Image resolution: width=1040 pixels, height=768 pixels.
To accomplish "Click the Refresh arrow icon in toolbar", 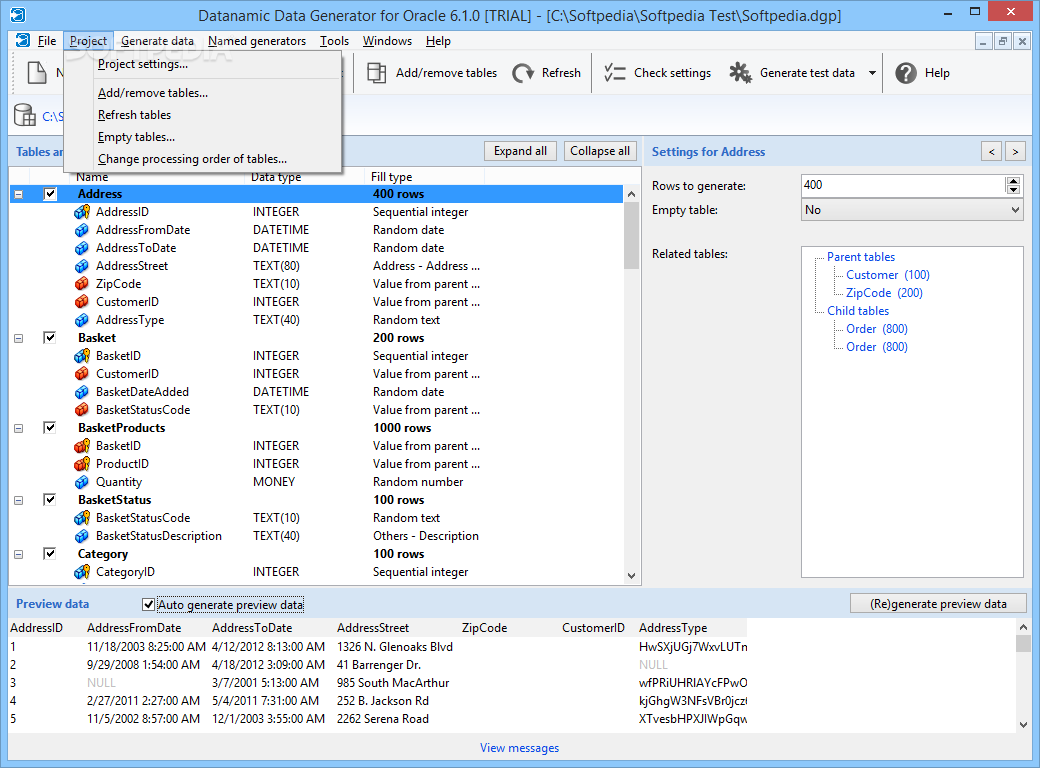I will point(523,73).
